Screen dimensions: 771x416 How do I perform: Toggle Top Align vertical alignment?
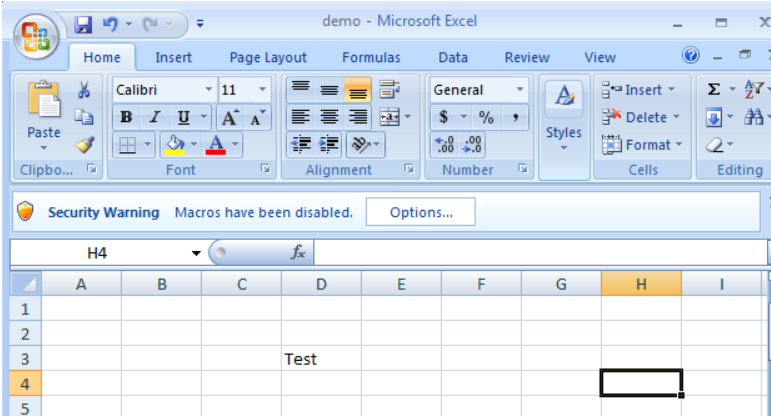pos(300,89)
